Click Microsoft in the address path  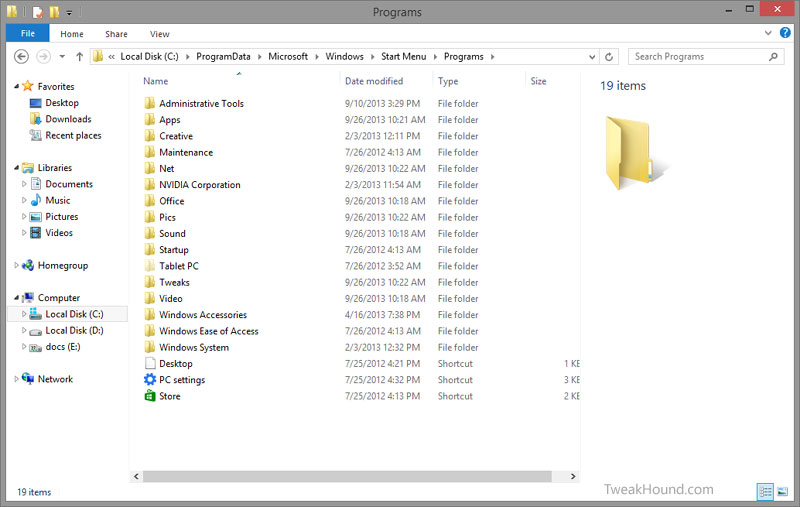[288, 57]
